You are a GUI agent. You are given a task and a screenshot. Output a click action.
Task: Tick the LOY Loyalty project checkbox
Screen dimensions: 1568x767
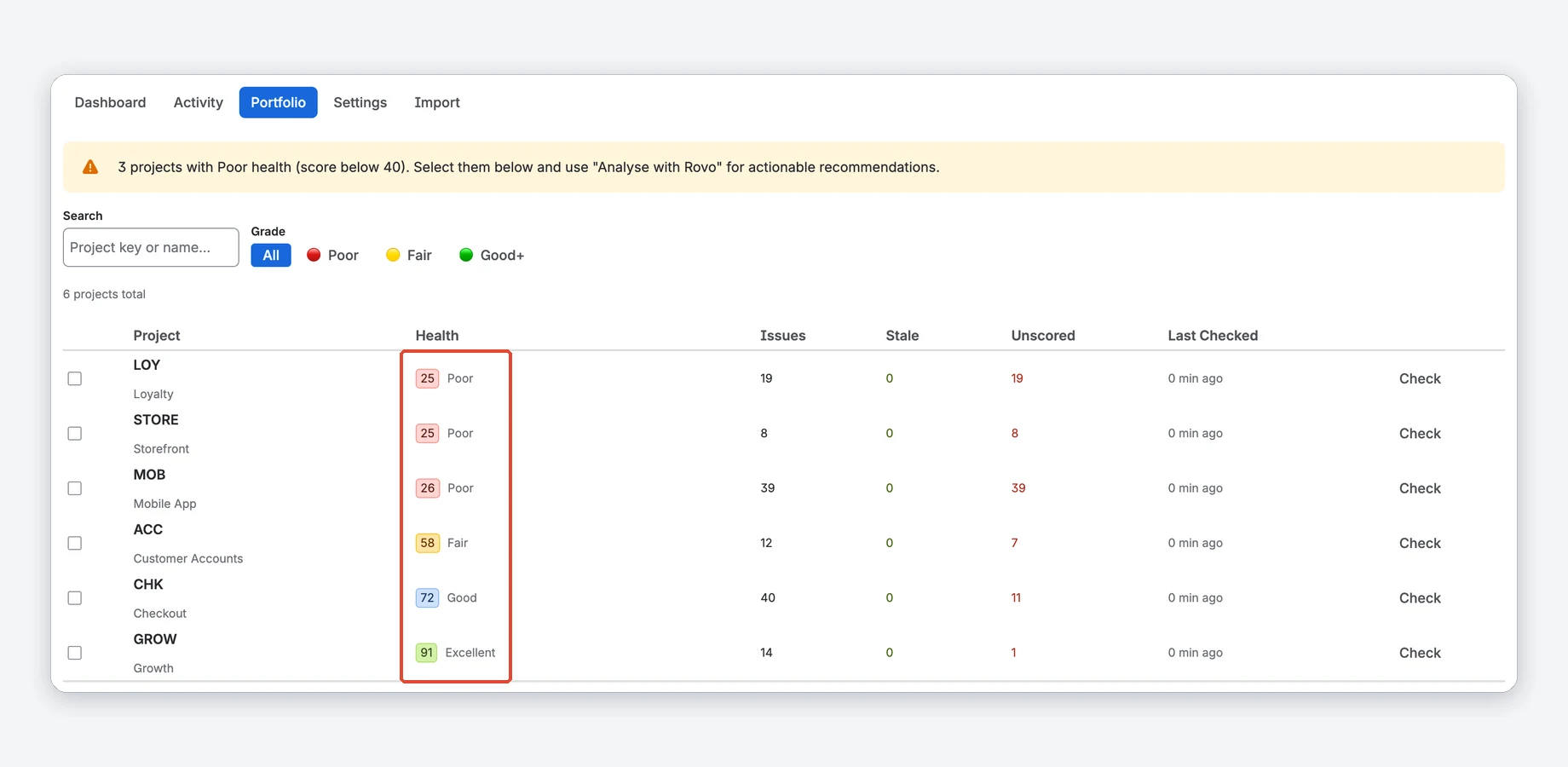click(75, 378)
